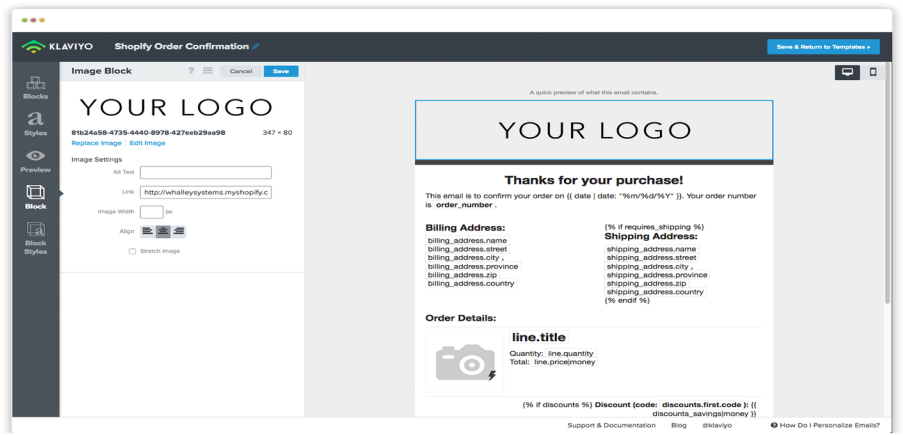903x435 pixels.
Task: Click the Replace Image link
Action: click(x=96, y=143)
